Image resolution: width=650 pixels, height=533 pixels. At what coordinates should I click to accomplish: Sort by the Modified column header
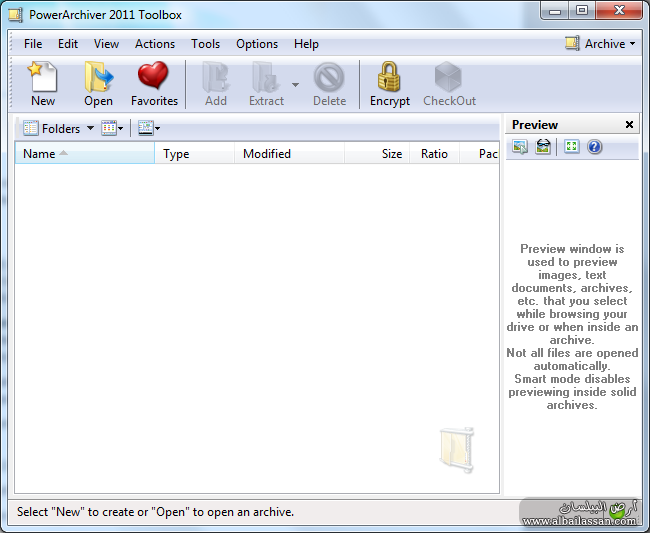(289, 153)
